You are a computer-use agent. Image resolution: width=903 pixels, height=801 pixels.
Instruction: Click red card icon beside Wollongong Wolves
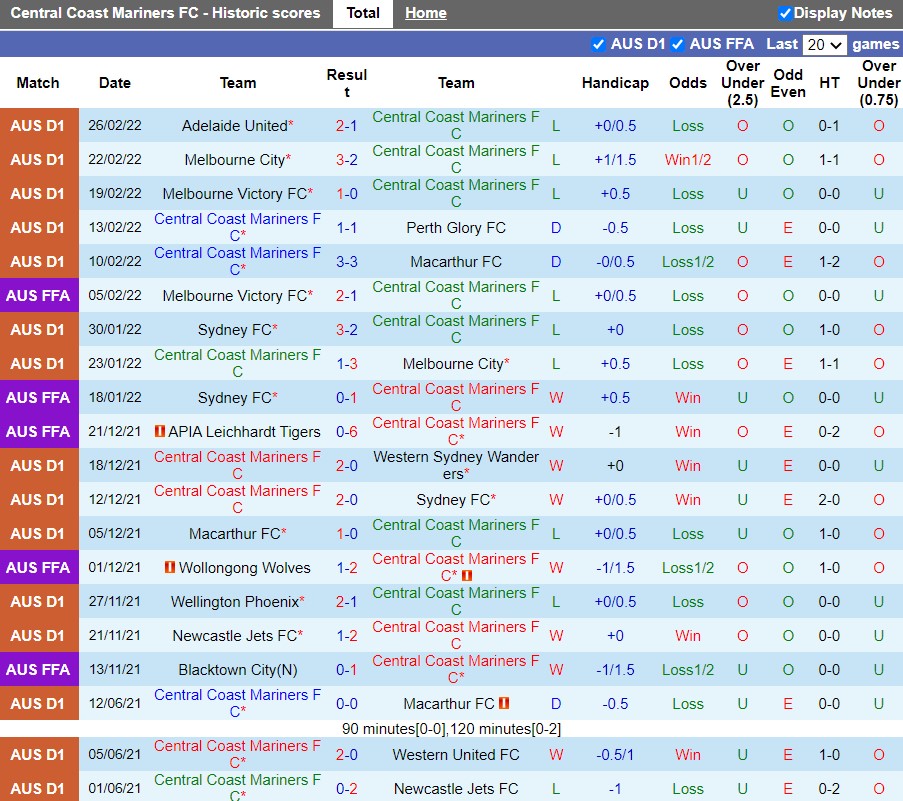pyautogui.click(x=170, y=568)
